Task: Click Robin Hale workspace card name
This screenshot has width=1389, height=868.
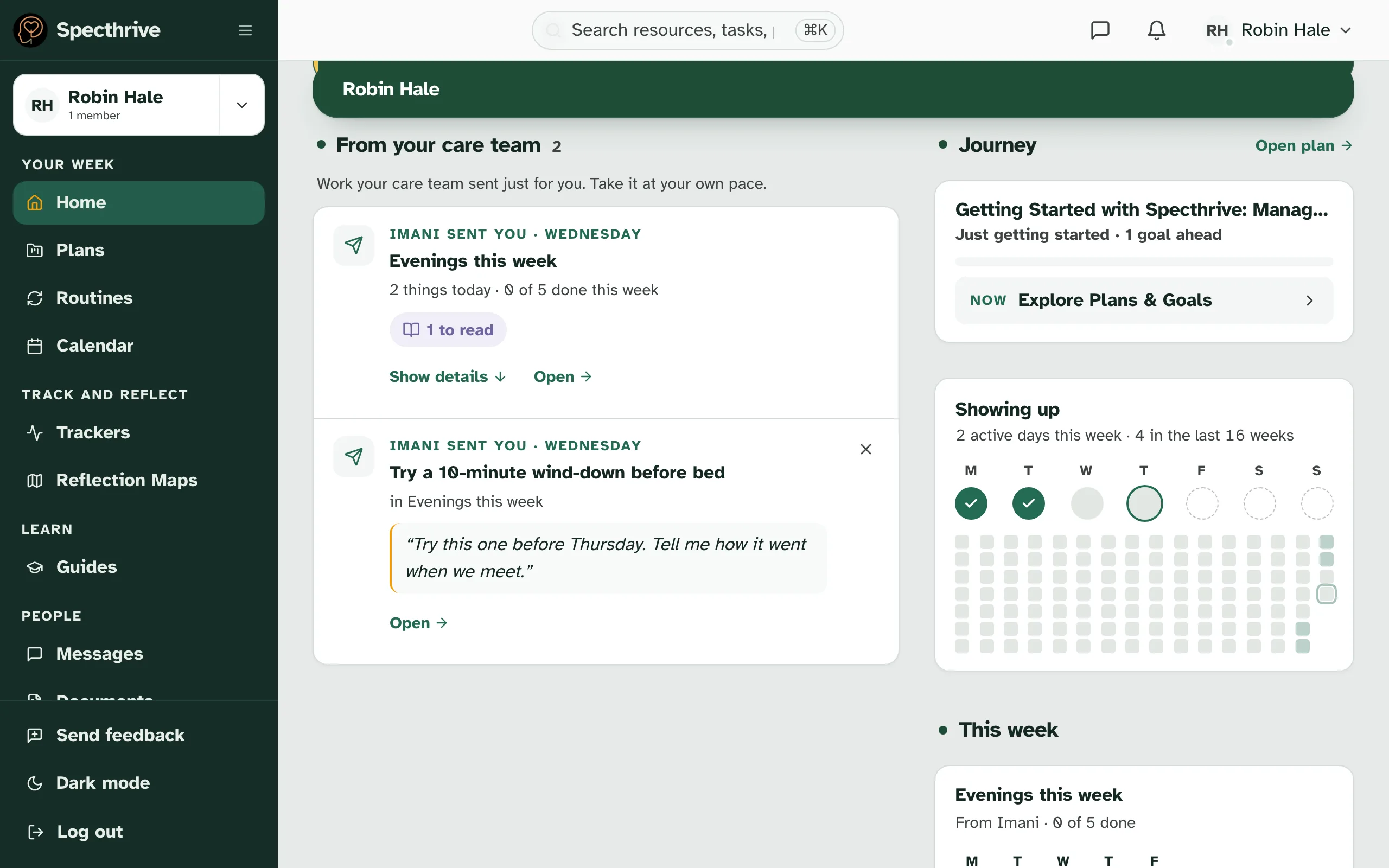Action: tap(116, 97)
